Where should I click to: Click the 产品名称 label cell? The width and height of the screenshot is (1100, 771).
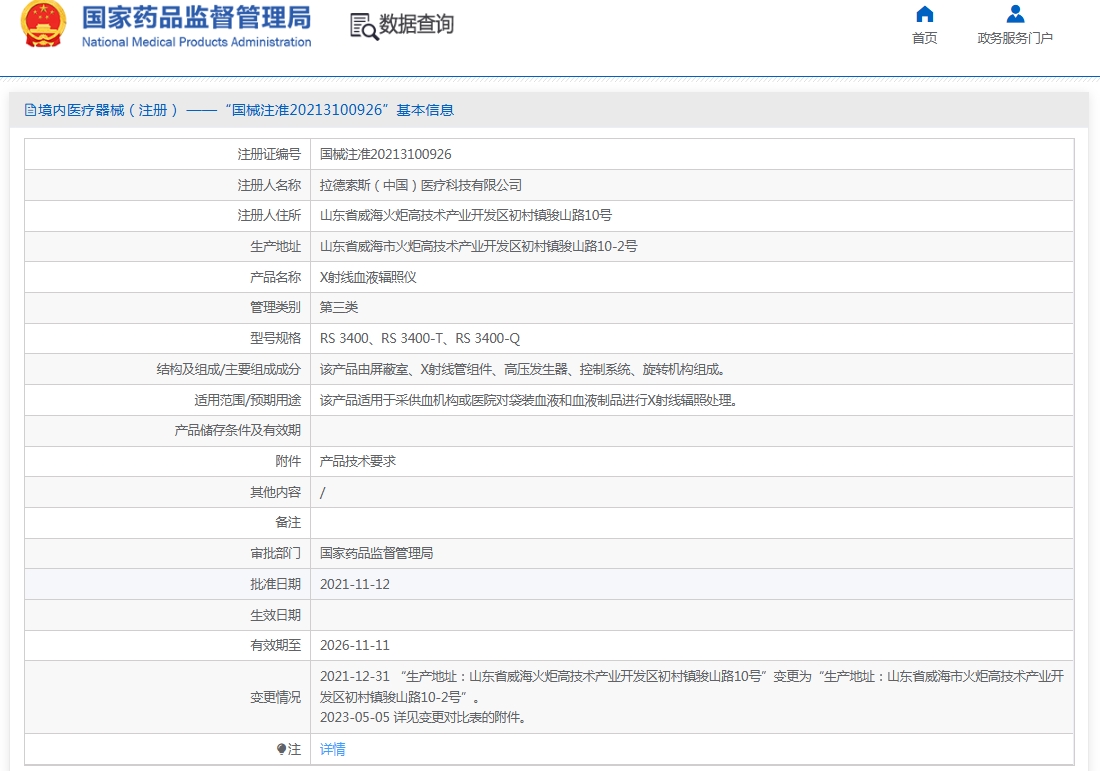[168, 277]
